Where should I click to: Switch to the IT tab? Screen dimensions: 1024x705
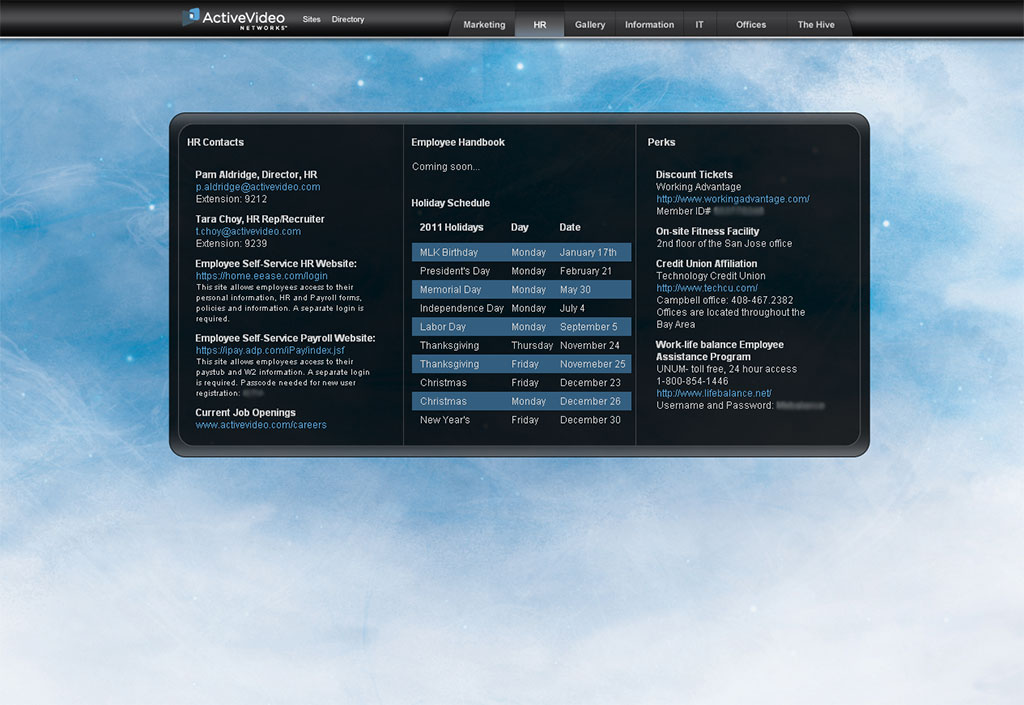[x=699, y=25]
